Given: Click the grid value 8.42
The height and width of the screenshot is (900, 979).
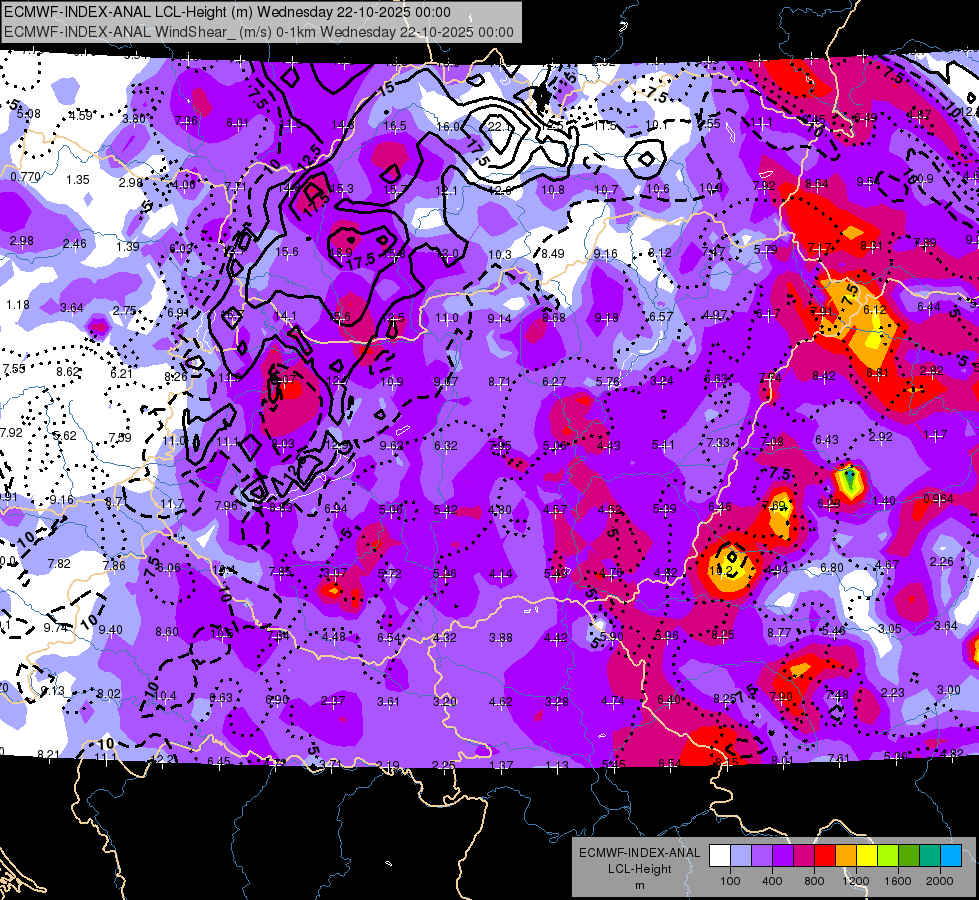Looking at the screenshot, I should pos(824,375).
